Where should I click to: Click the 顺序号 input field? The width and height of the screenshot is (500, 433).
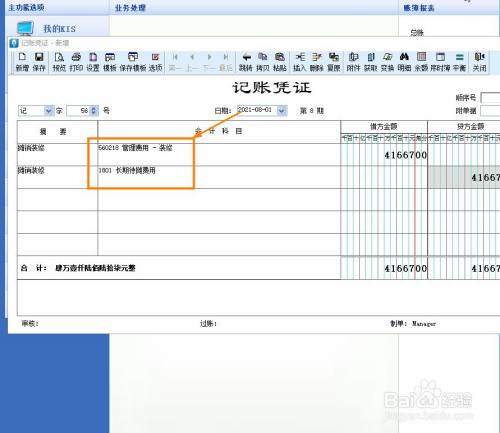[490, 98]
